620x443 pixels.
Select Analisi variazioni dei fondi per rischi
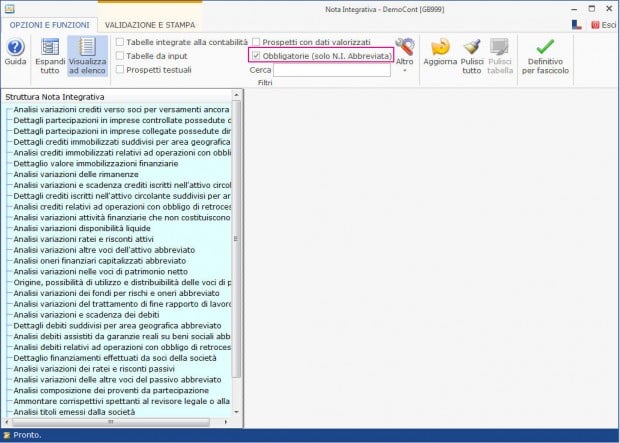click(x=116, y=293)
